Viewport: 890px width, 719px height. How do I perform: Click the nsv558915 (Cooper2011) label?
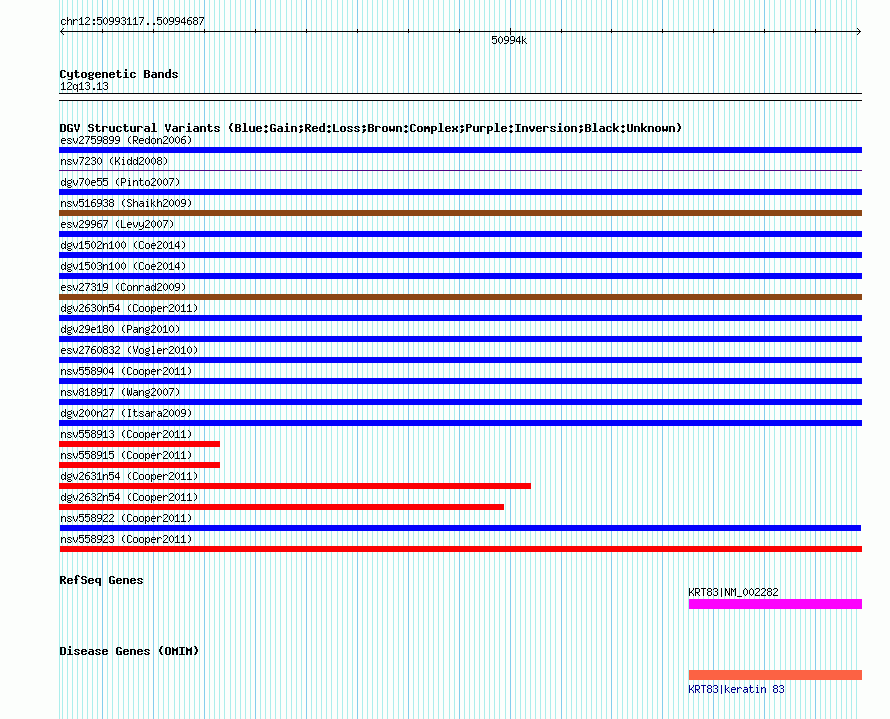coord(126,455)
